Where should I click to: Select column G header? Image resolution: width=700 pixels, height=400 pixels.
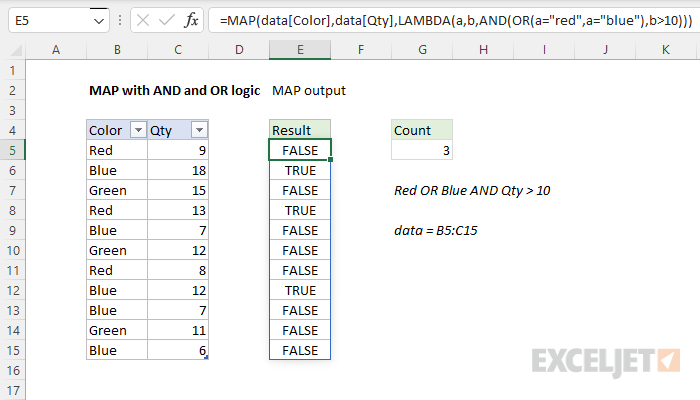click(x=421, y=50)
